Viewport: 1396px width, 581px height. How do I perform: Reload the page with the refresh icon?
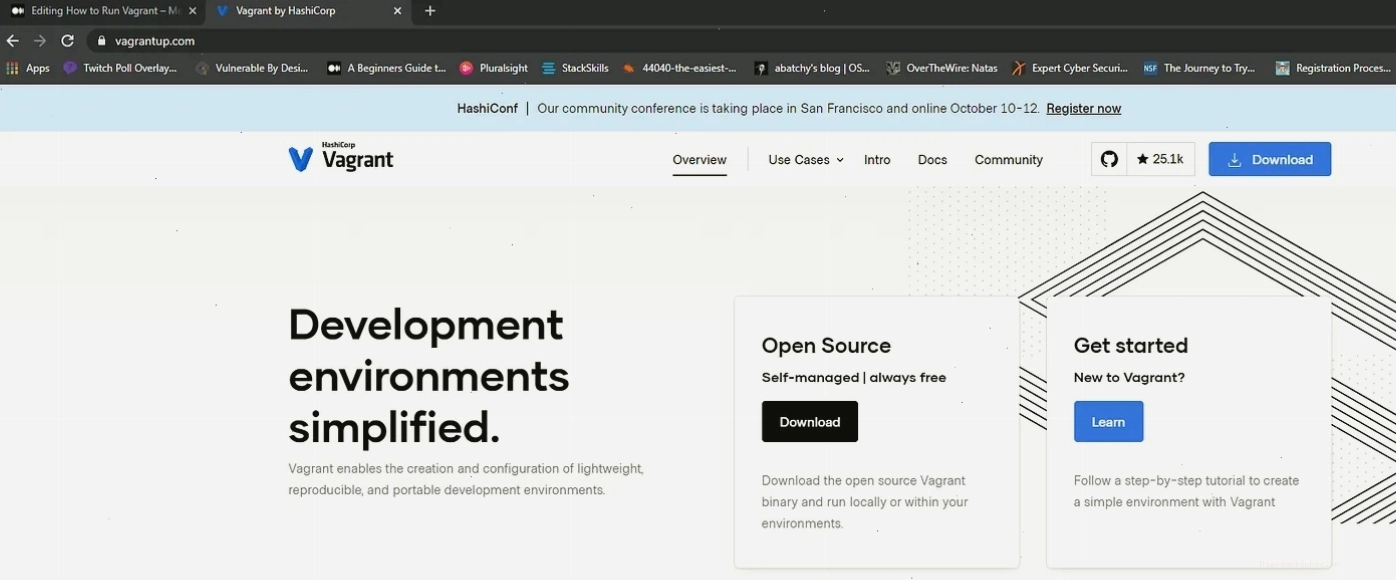click(x=67, y=41)
